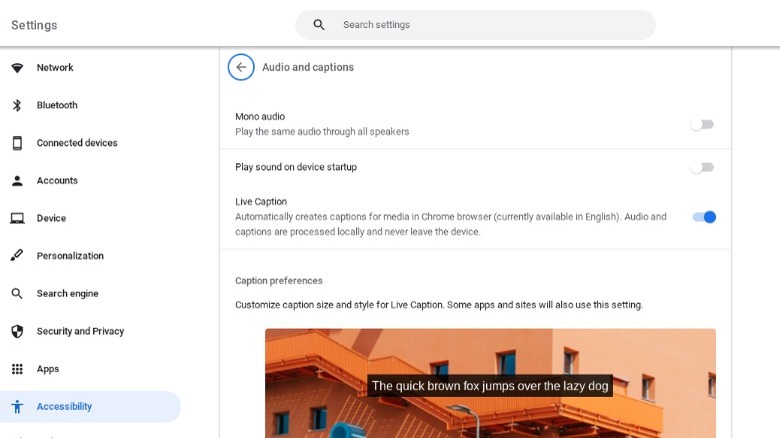Select Accessibility in the sidebar
780x438 pixels.
64,407
